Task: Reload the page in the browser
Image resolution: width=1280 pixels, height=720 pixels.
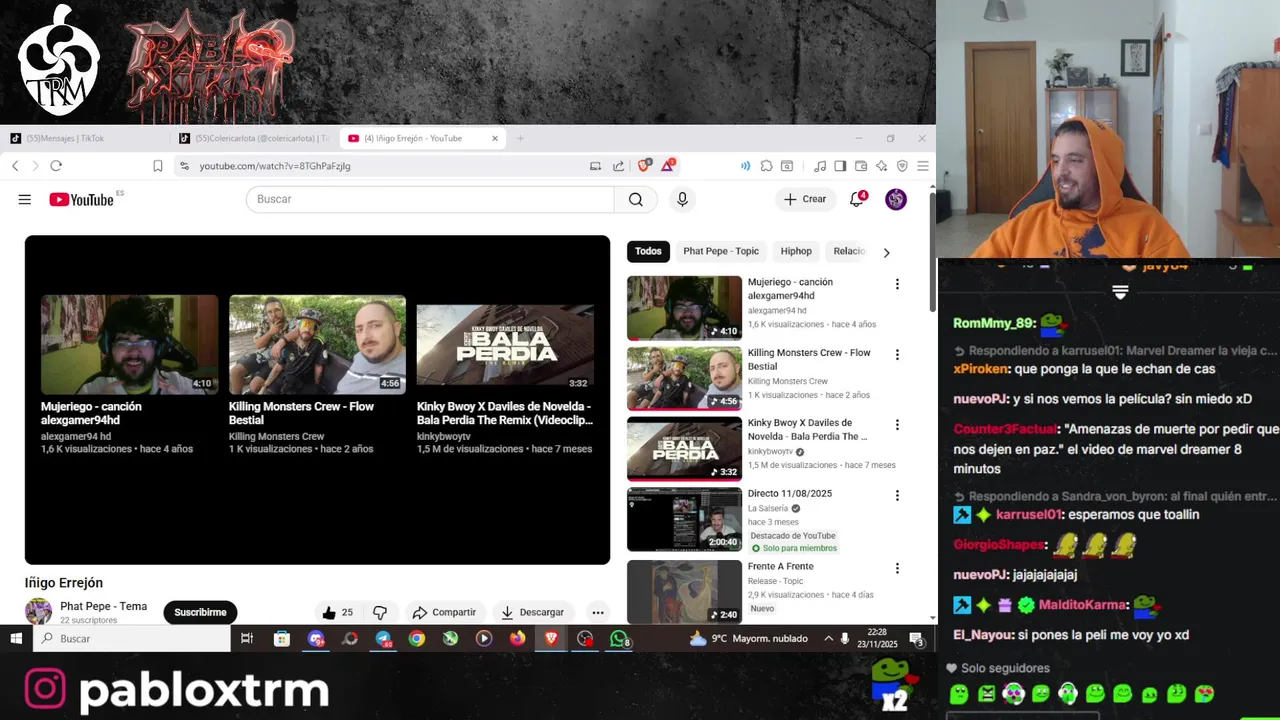Action: pyautogui.click(x=56, y=166)
